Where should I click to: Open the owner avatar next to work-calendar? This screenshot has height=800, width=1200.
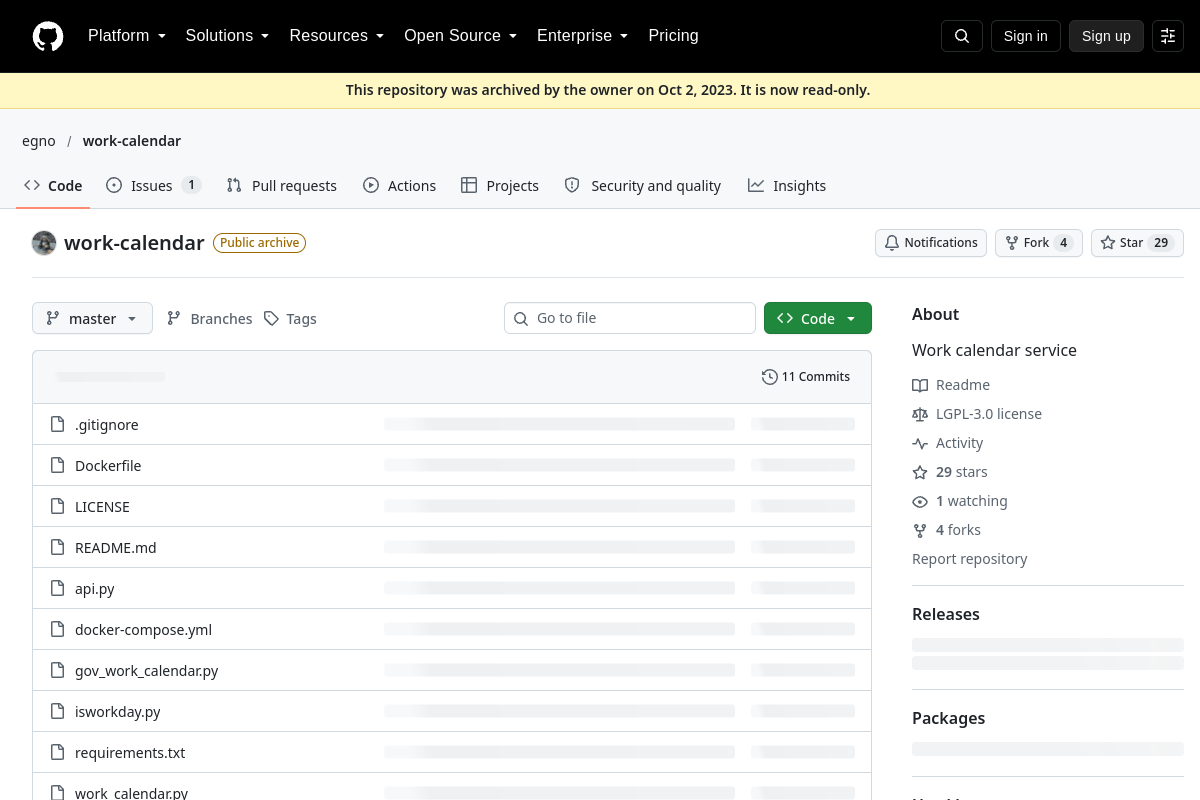point(44,243)
